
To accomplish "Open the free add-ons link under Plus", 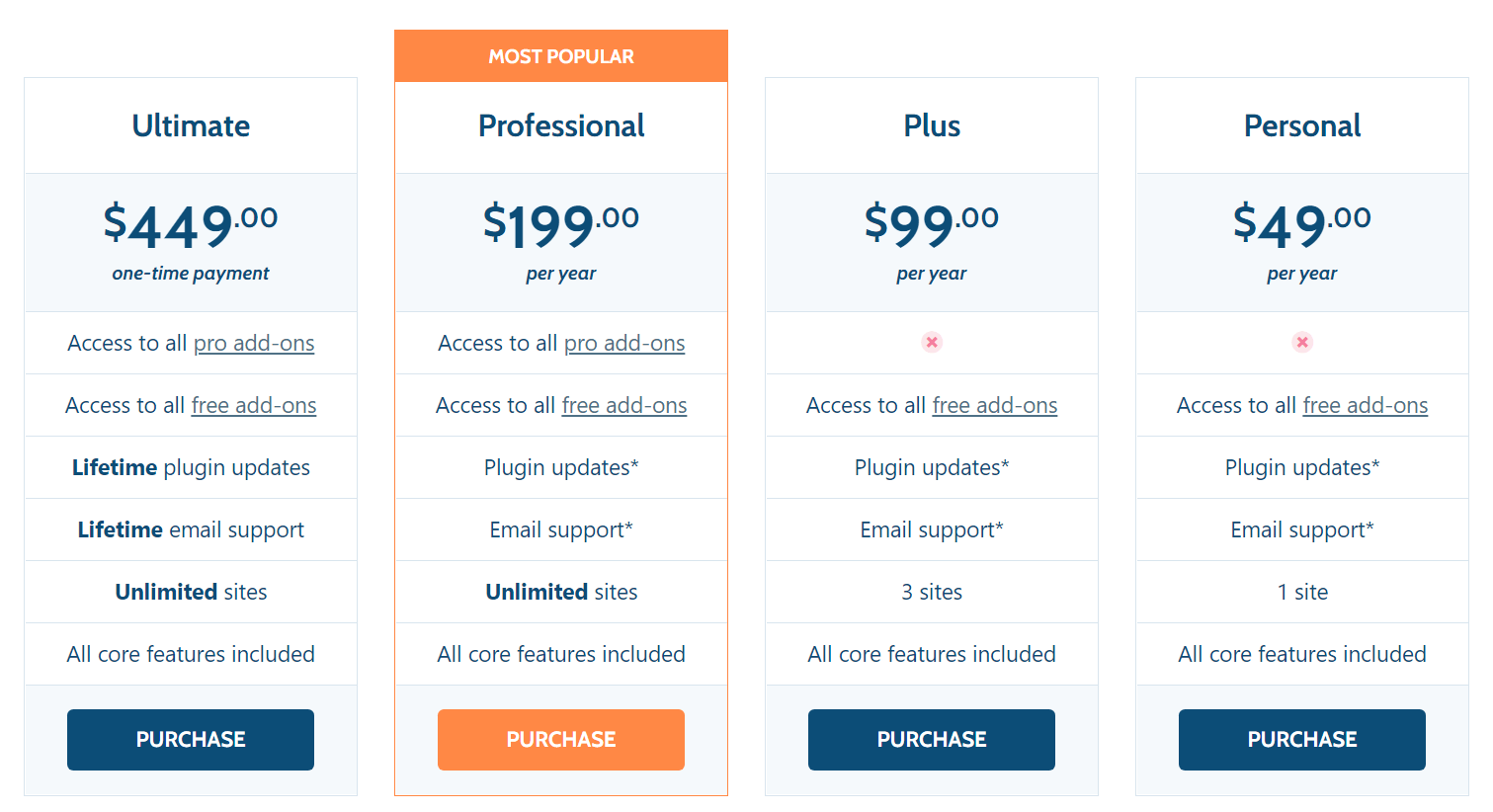I will 995,405.
